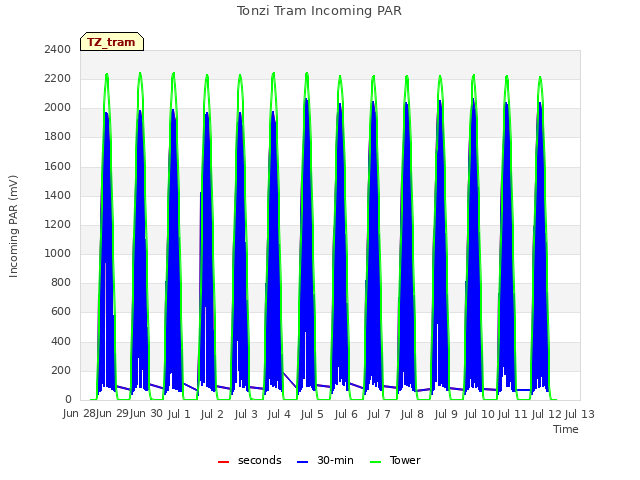Click the TZ_tram annotation label
Image resolution: width=640 pixels, height=480 pixels.
coord(112,42)
